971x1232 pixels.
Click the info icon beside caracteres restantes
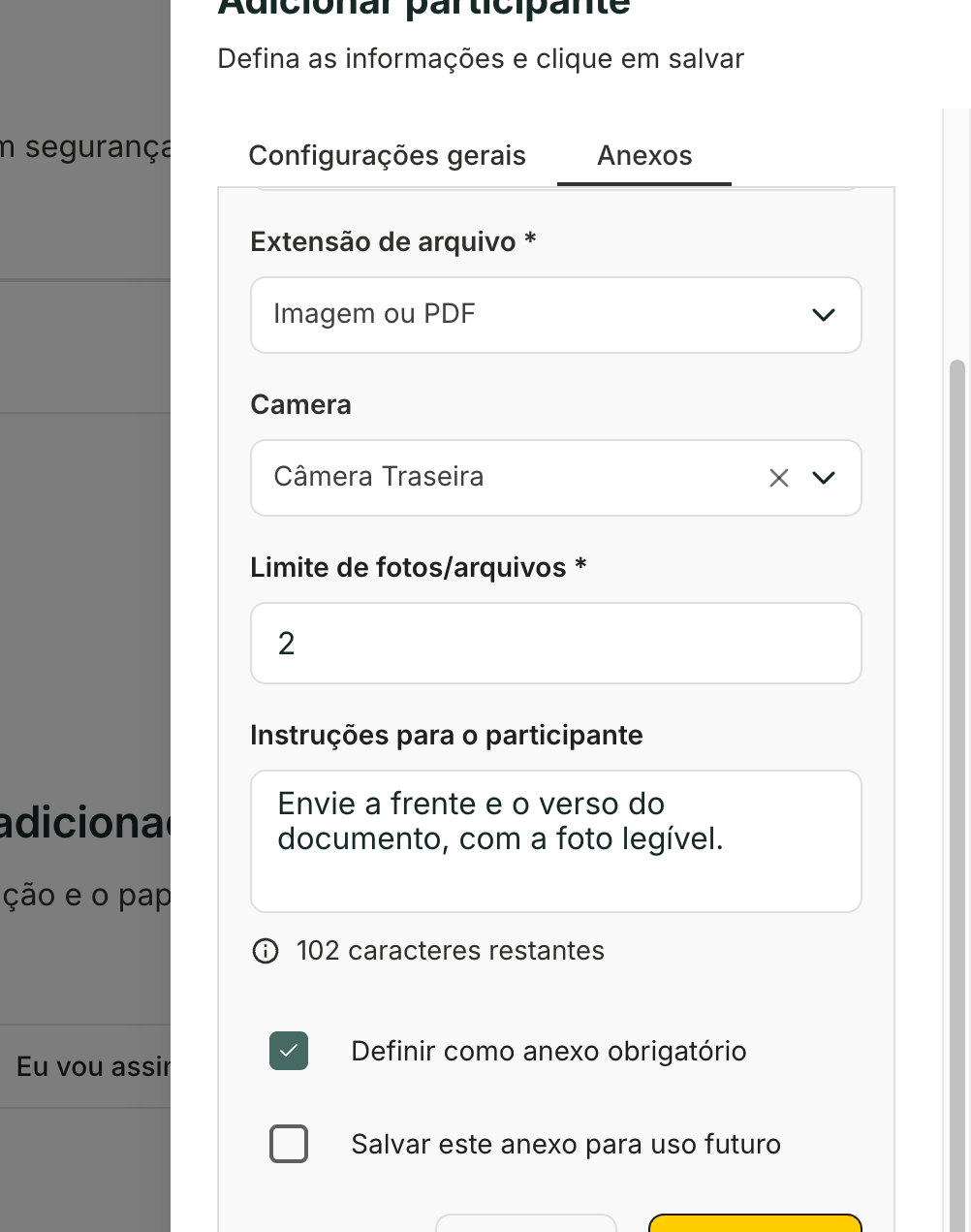click(266, 951)
